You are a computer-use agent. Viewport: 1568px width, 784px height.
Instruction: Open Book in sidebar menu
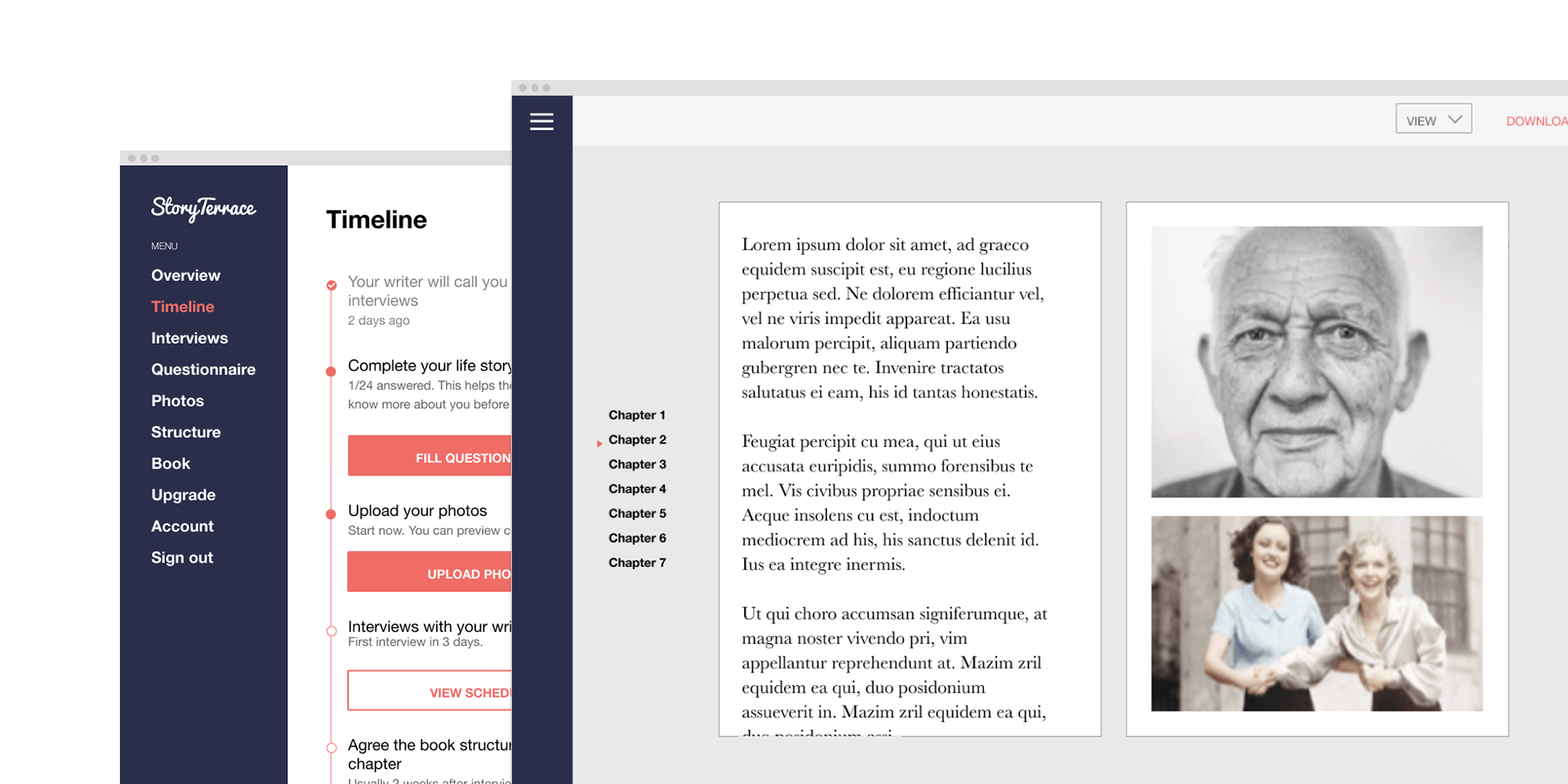click(171, 464)
